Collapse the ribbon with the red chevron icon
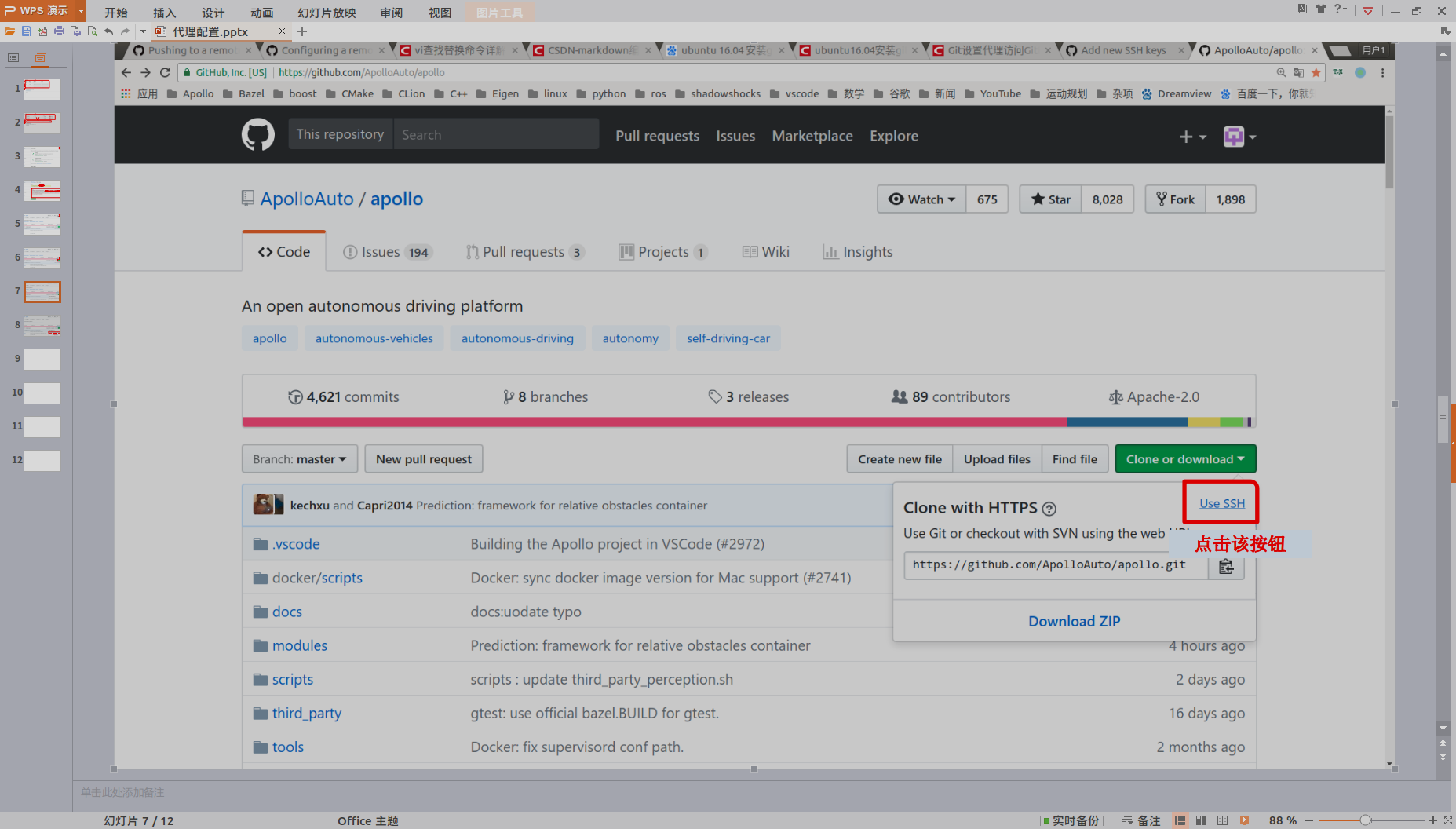1456x829 pixels. click(x=1368, y=10)
